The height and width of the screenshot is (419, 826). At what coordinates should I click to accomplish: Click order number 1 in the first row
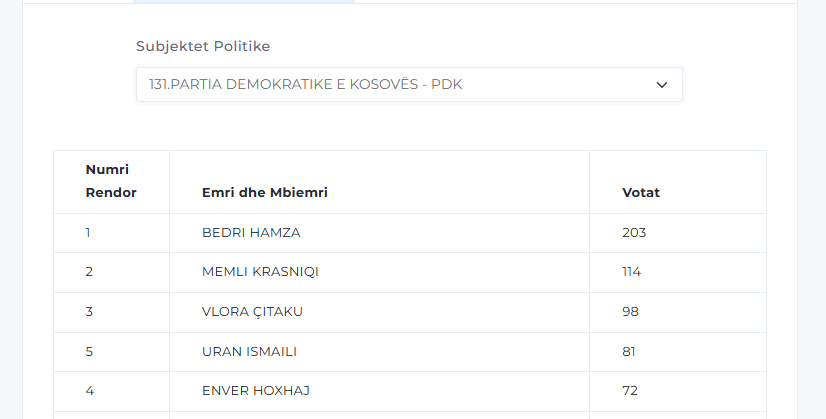point(88,233)
